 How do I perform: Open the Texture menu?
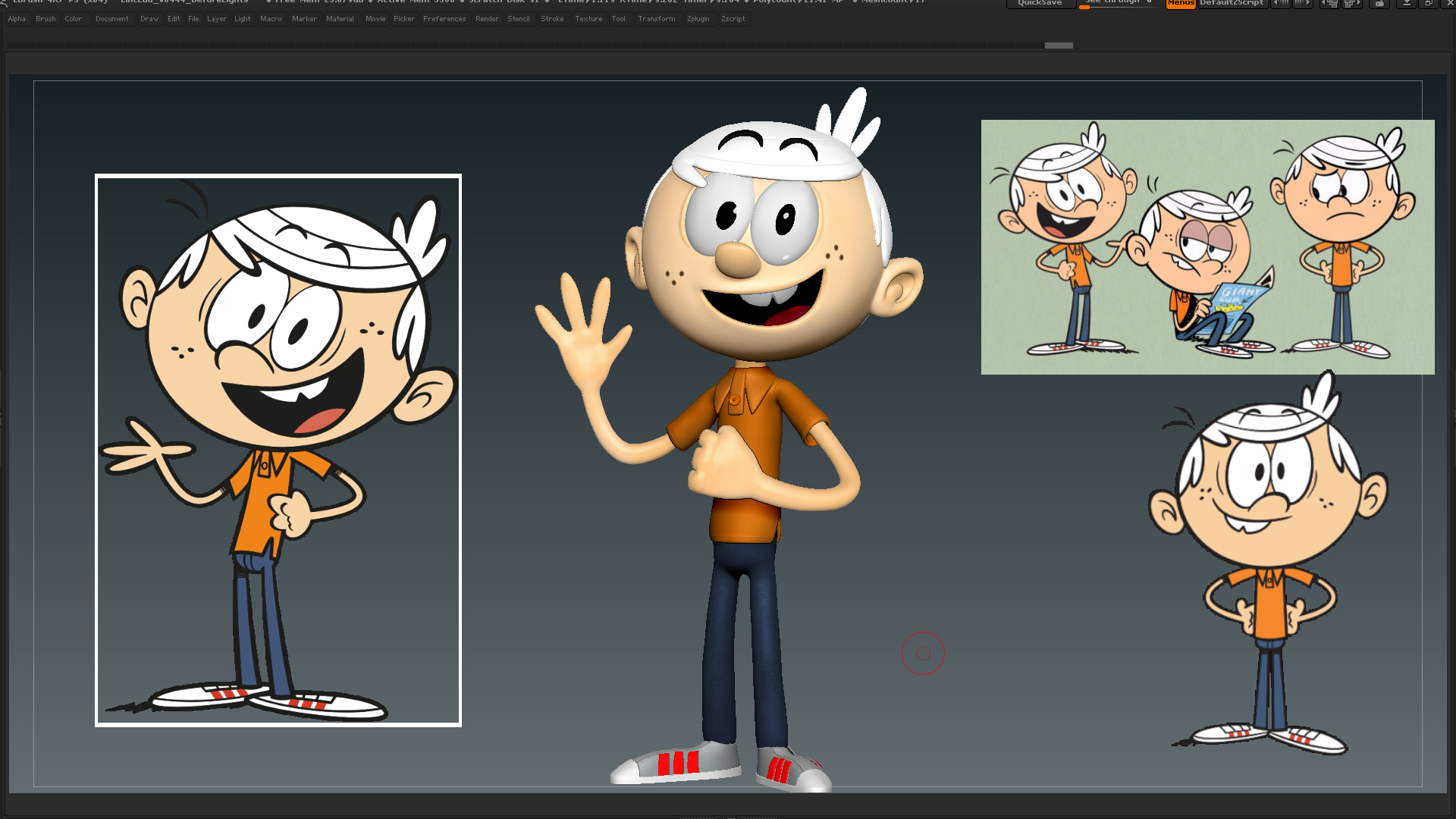pyautogui.click(x=588, y=19)
